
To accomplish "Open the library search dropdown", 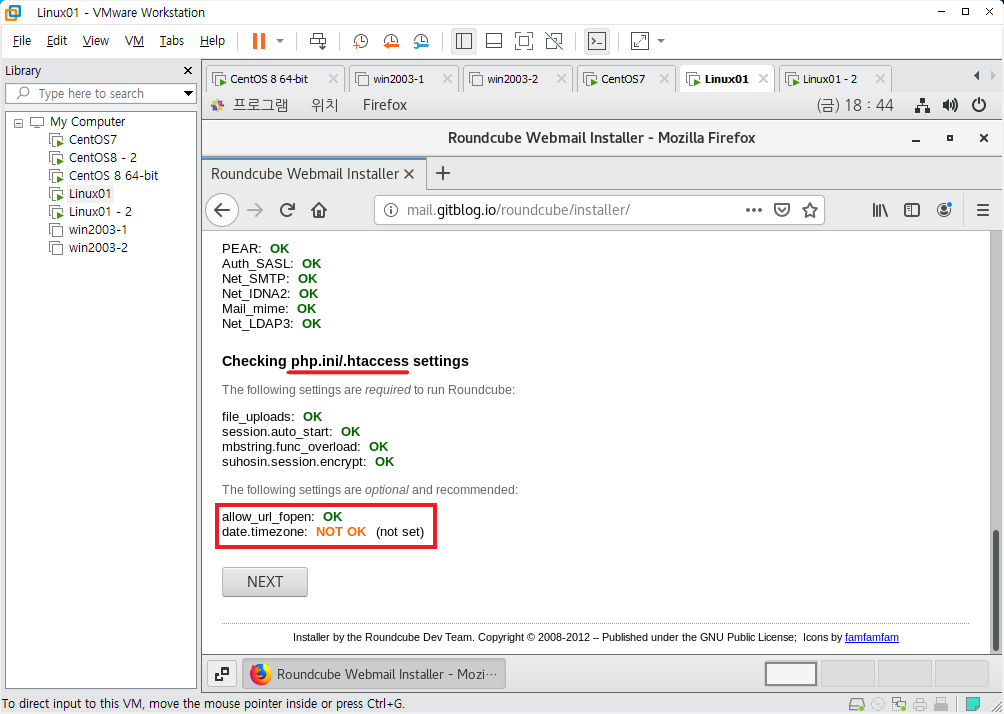I will click(188, 93).
